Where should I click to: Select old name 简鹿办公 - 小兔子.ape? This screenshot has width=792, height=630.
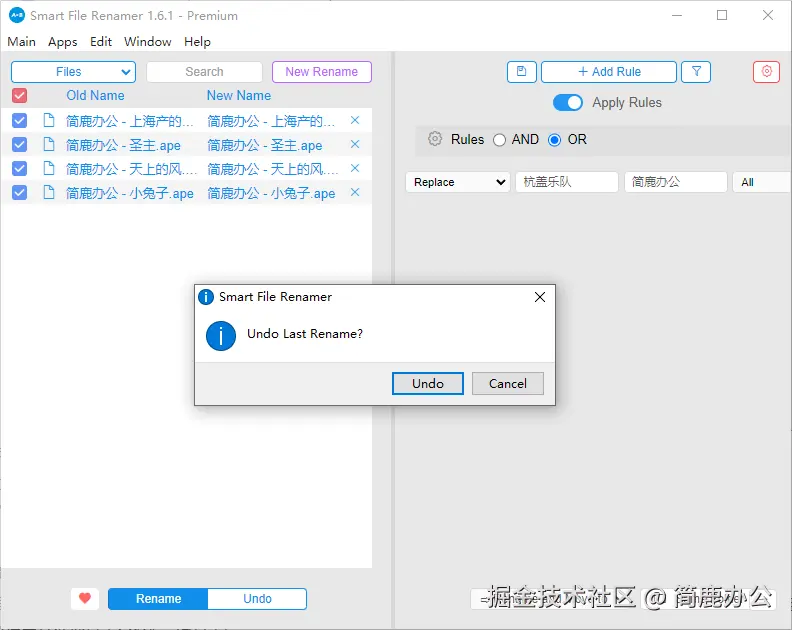(x=130, y=193)
